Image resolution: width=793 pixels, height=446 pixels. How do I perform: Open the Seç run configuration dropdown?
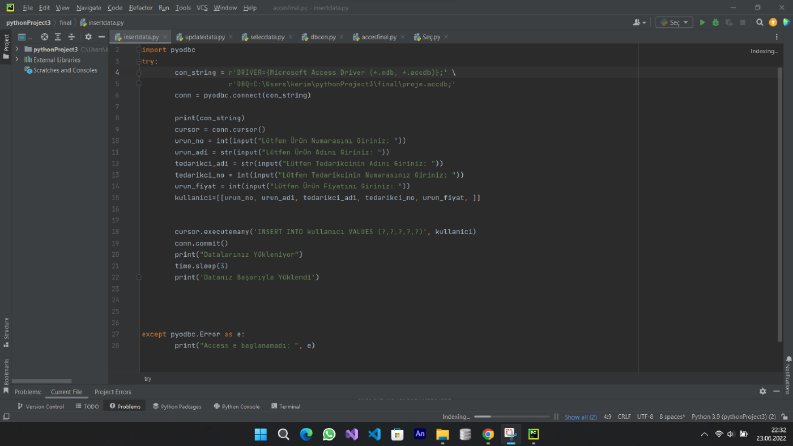(674, 22)
